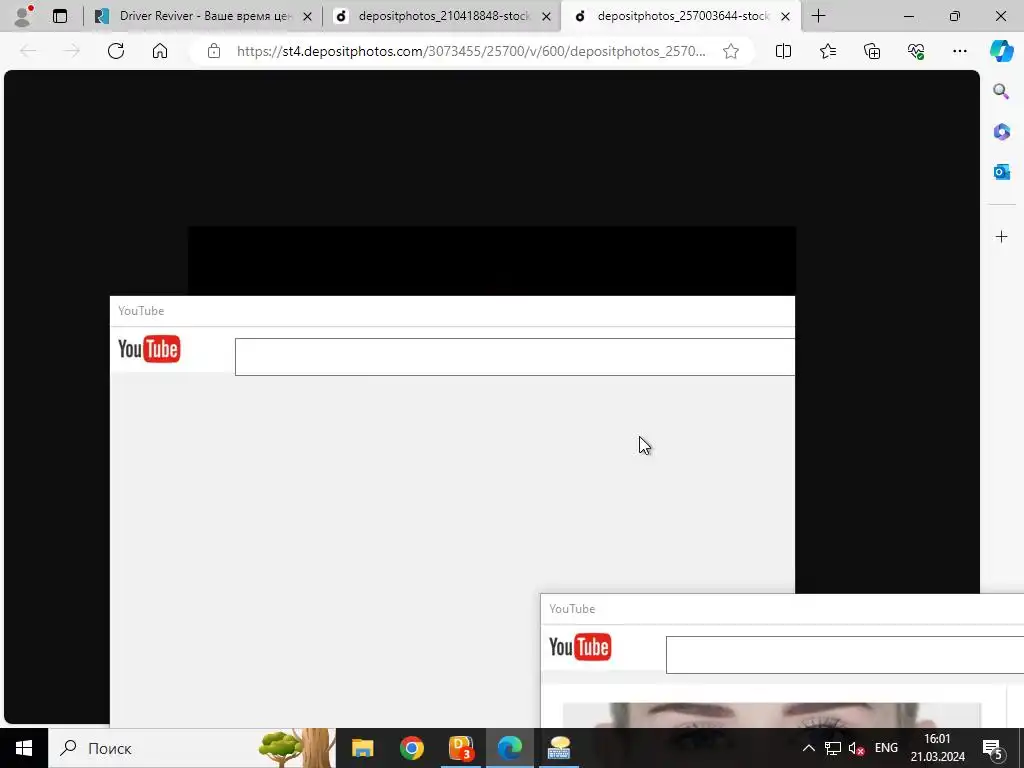Click the taskbar search box Поиск
This screenshot has width=1024, height=768.
[x=191, y=748]
